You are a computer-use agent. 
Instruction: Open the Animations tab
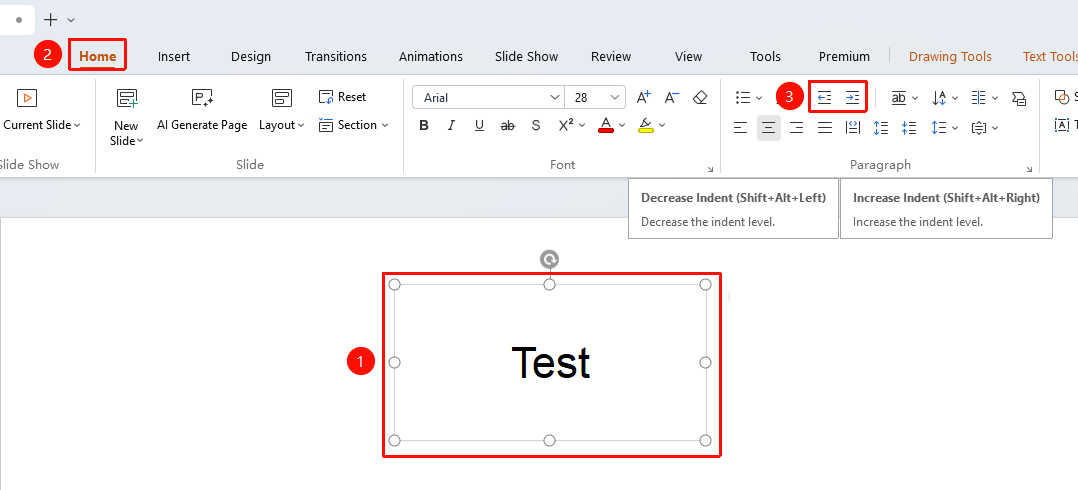click(x=431, y=56)
